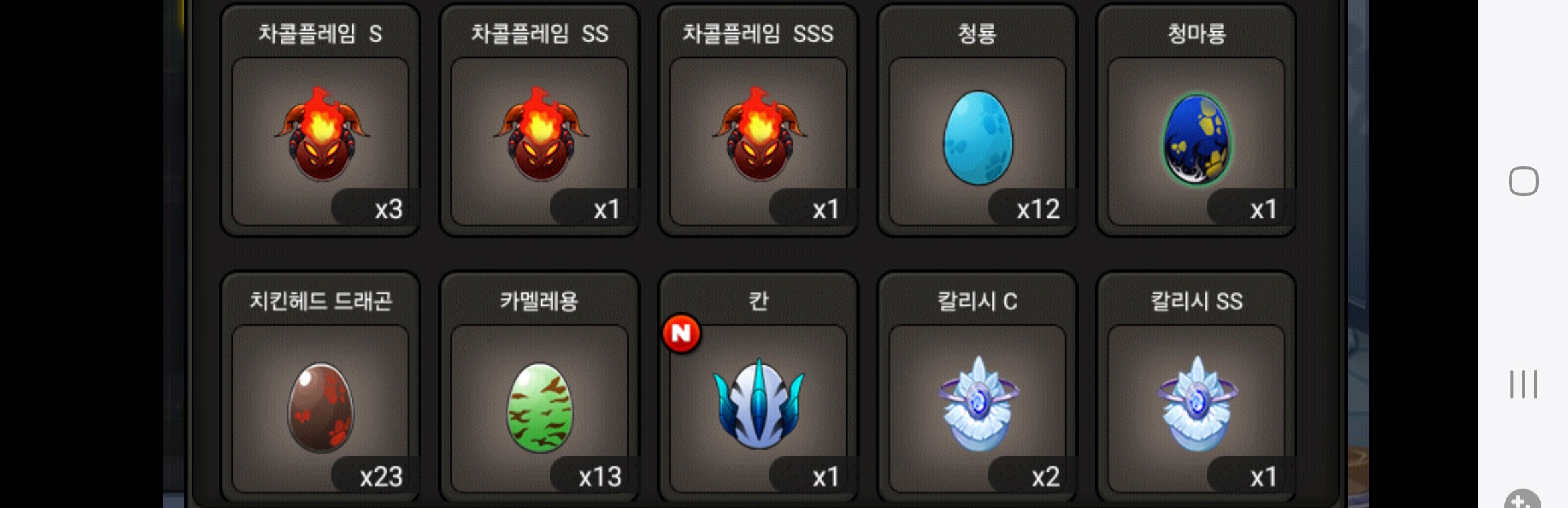The width and height of the screenshot is (1568, 508).
Task: Click the 칼리시 SS title label
Action: [1197, 301]
